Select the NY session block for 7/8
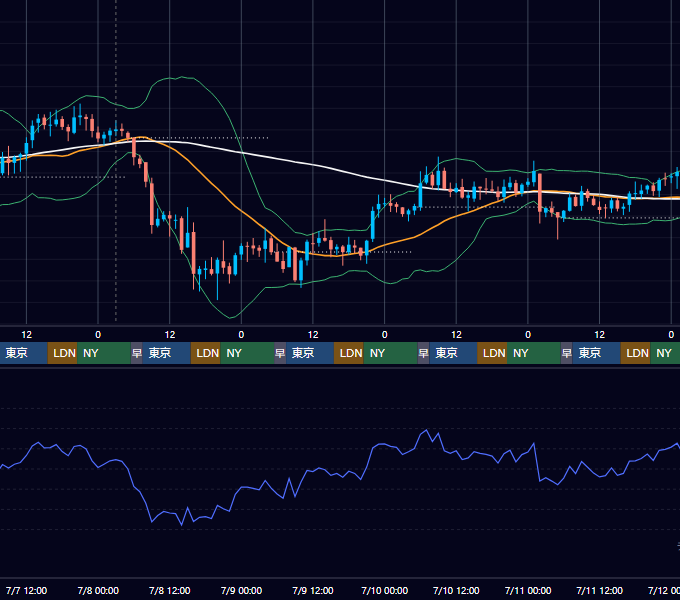Viewport: 680px width, 600px height. pos(247,353)
